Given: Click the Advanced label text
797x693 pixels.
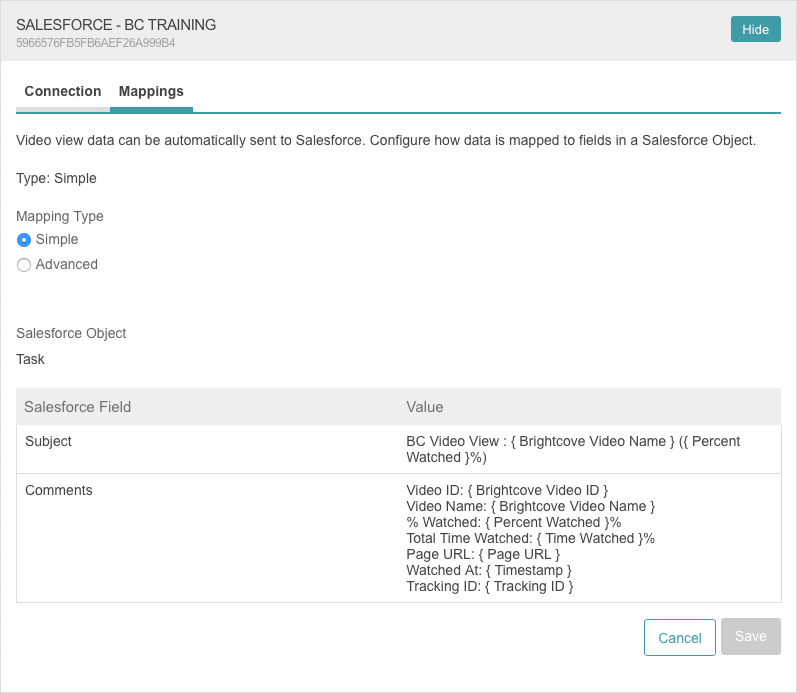Looking at the screenshot, I should tap(67, 264).
